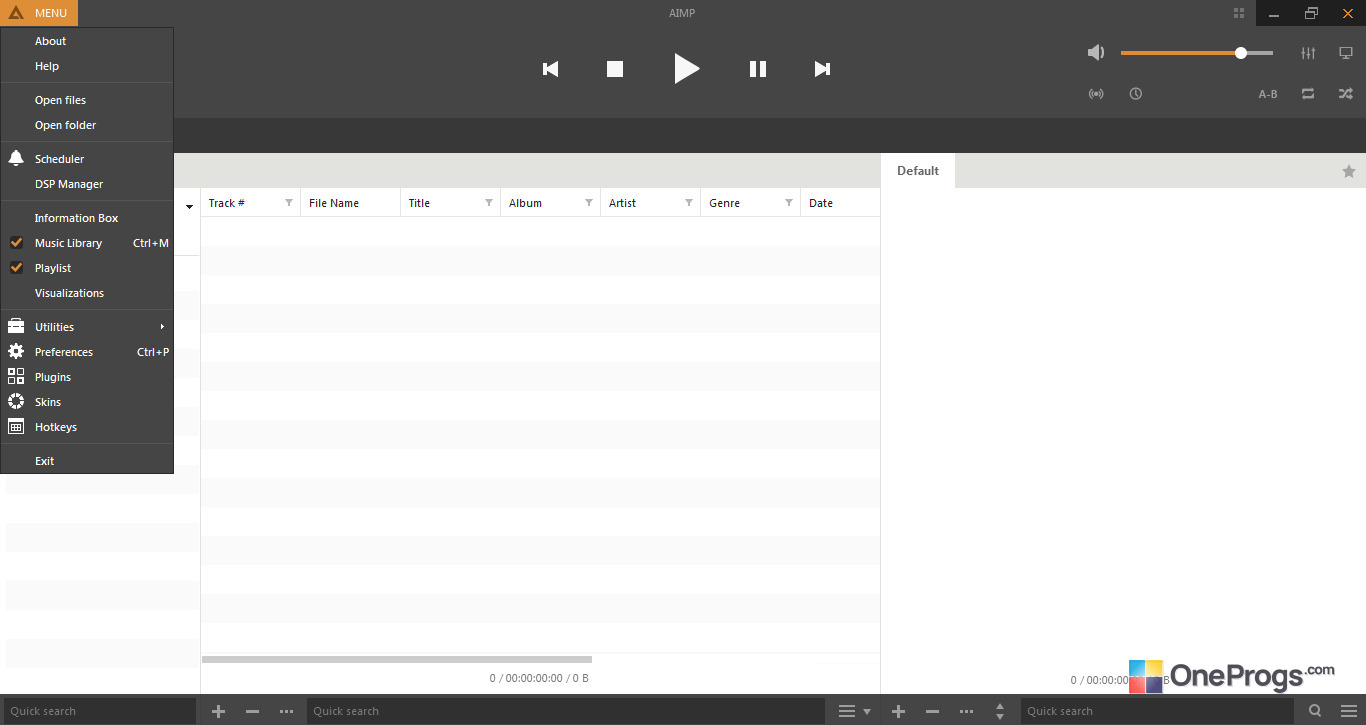
Task: Choose Open files in the menu
Action: click(x=87, y=100)
